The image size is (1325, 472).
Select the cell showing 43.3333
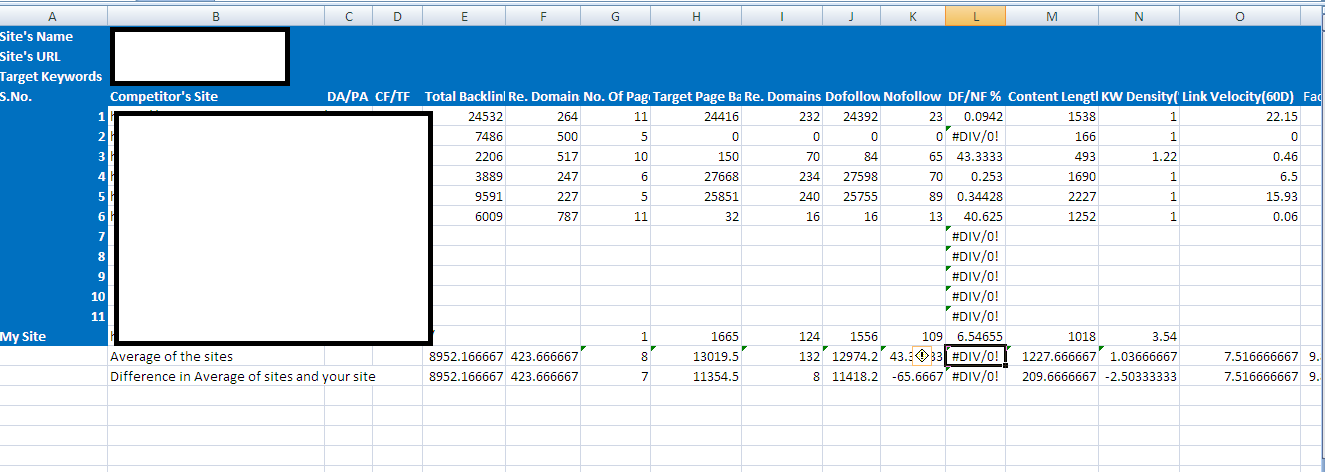[975, 157]
